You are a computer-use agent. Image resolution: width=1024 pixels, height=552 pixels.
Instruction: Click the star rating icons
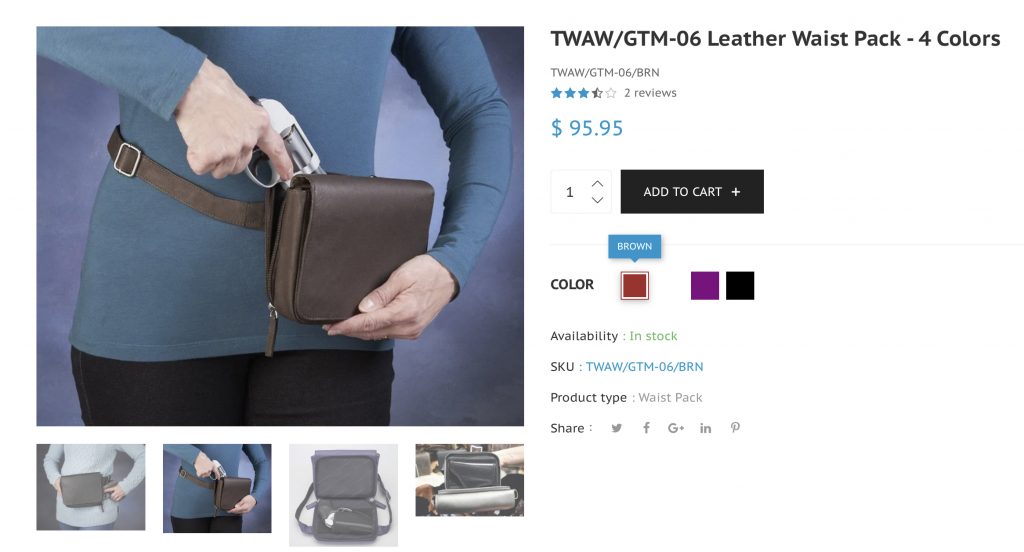click(x=583, y=93)
